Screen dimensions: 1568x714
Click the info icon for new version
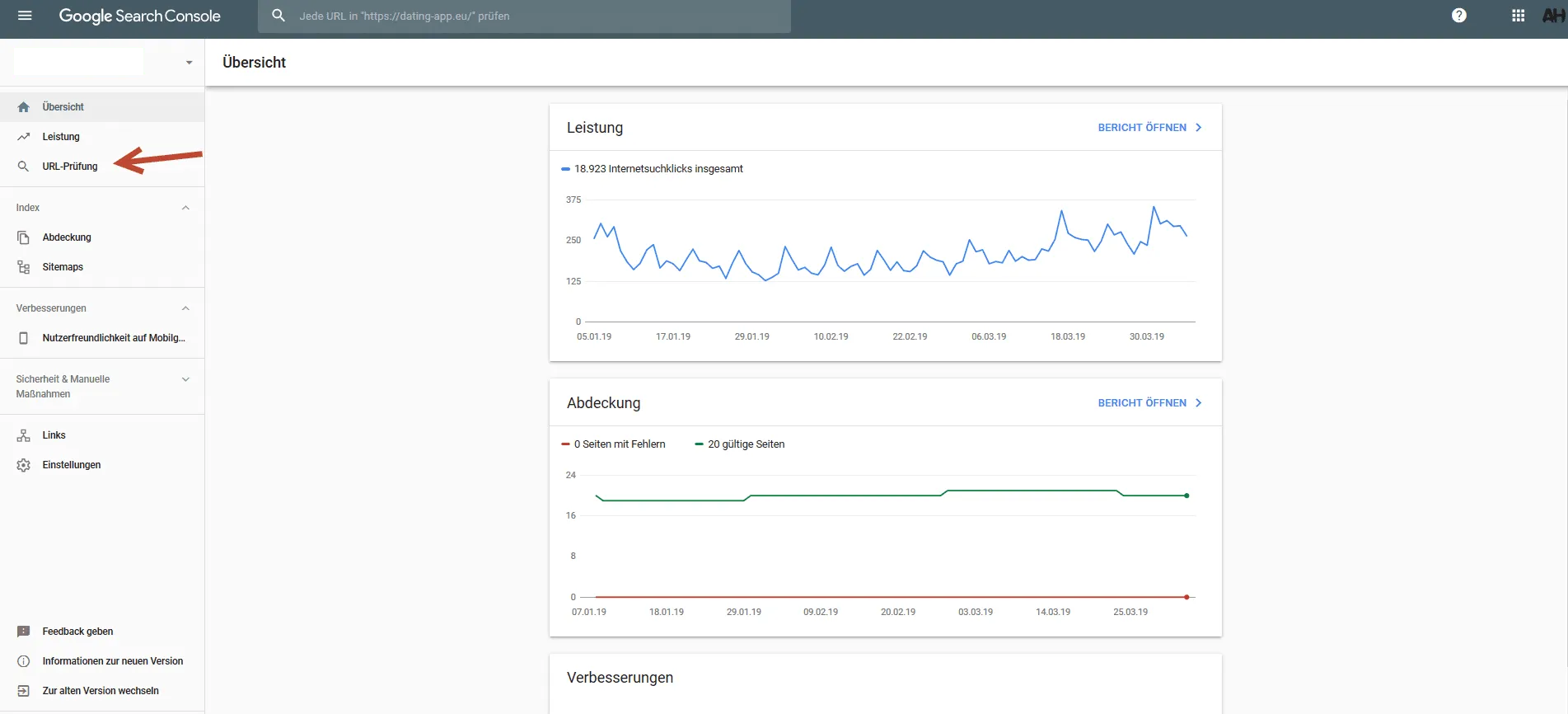24,661
